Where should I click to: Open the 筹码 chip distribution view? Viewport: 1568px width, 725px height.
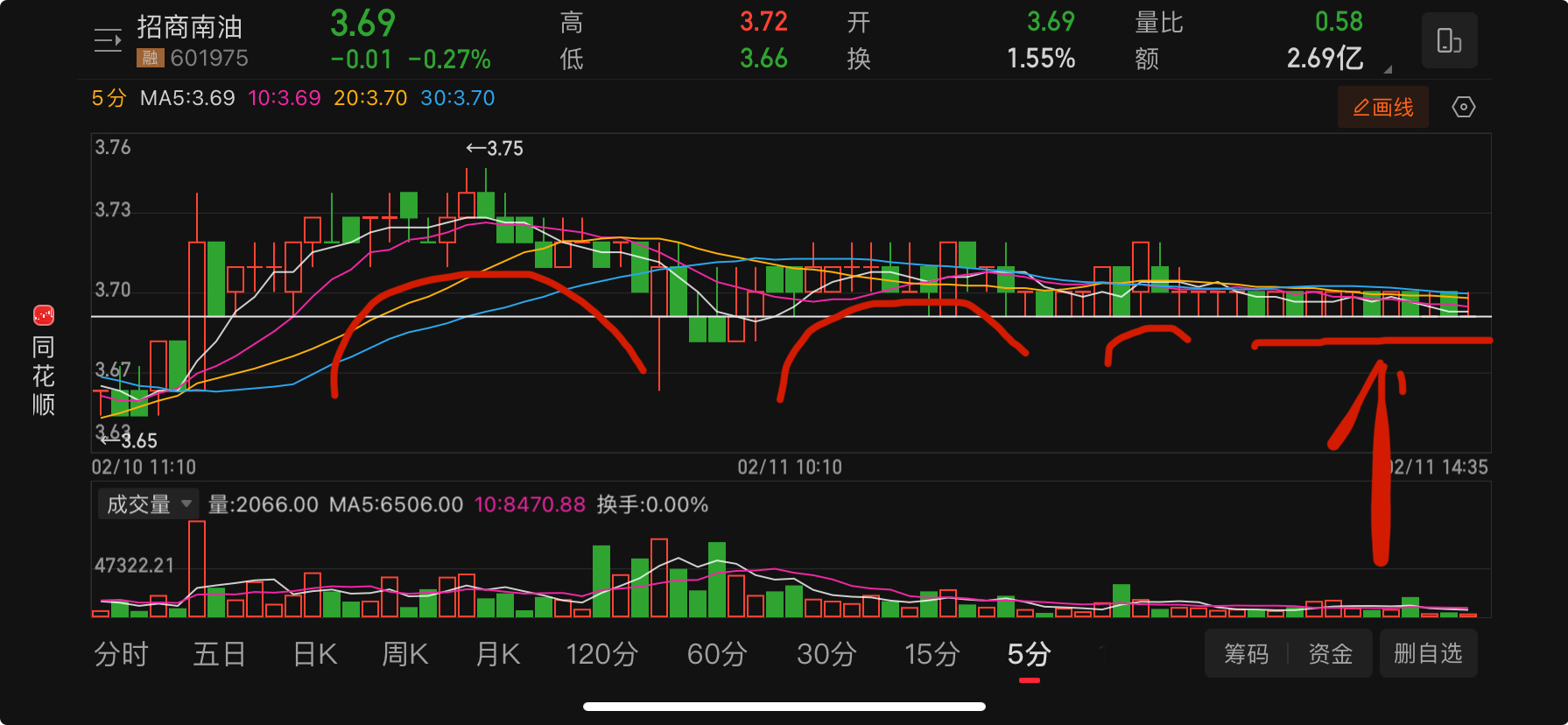[x=1246, y=654]
